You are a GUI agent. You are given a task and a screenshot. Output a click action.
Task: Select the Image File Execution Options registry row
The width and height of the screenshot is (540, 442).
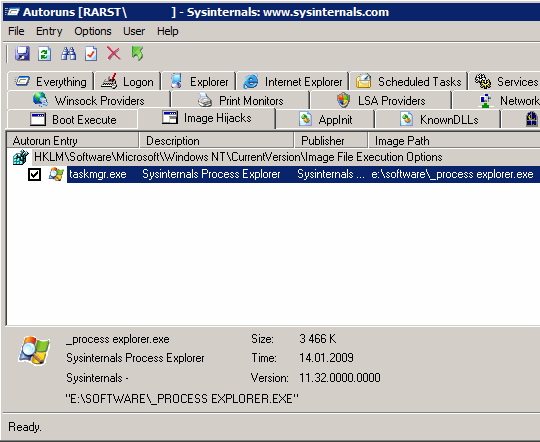click(x=238, y=157)
